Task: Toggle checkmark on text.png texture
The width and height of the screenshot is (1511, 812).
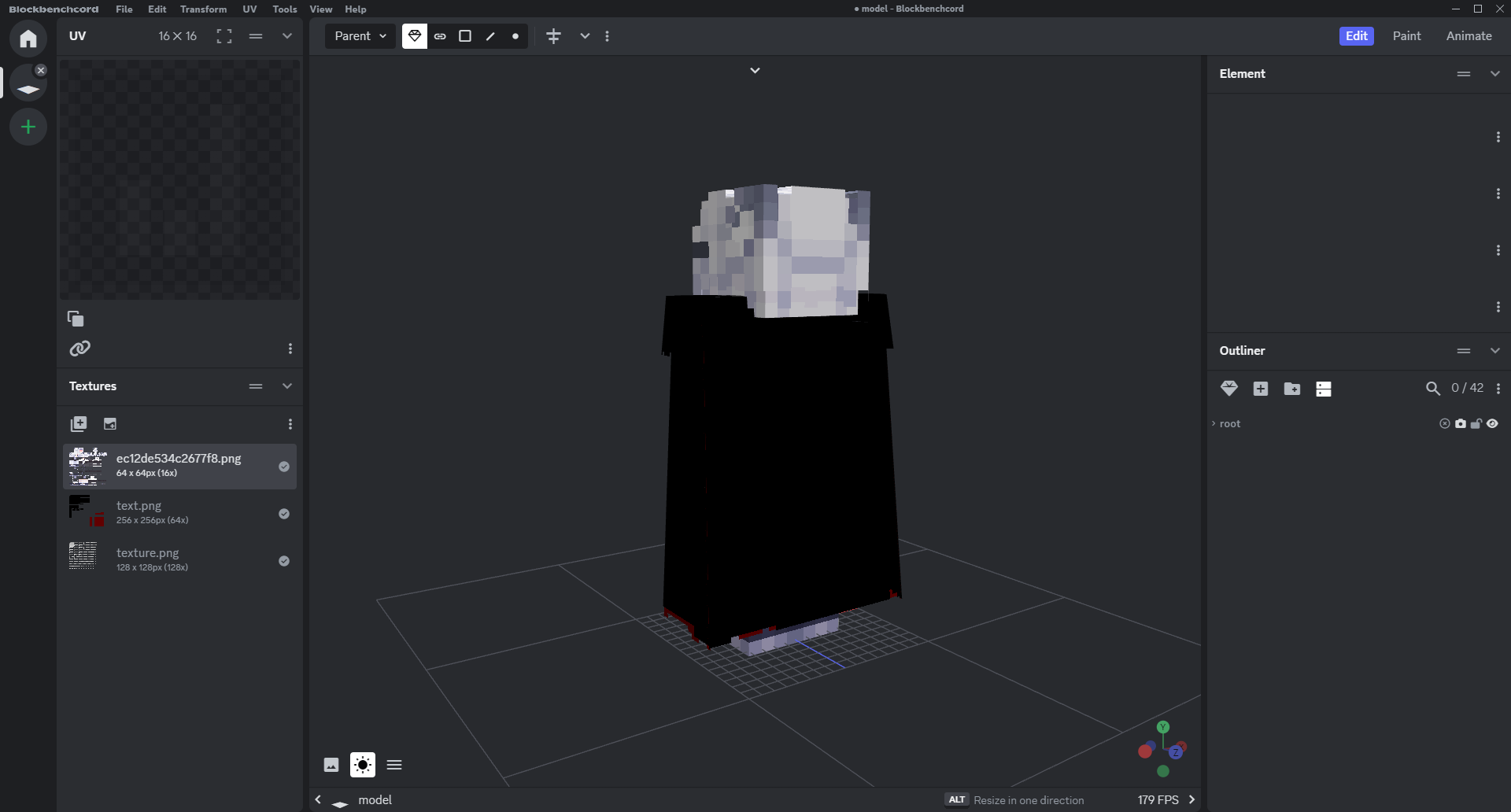Action: [284, 514]
